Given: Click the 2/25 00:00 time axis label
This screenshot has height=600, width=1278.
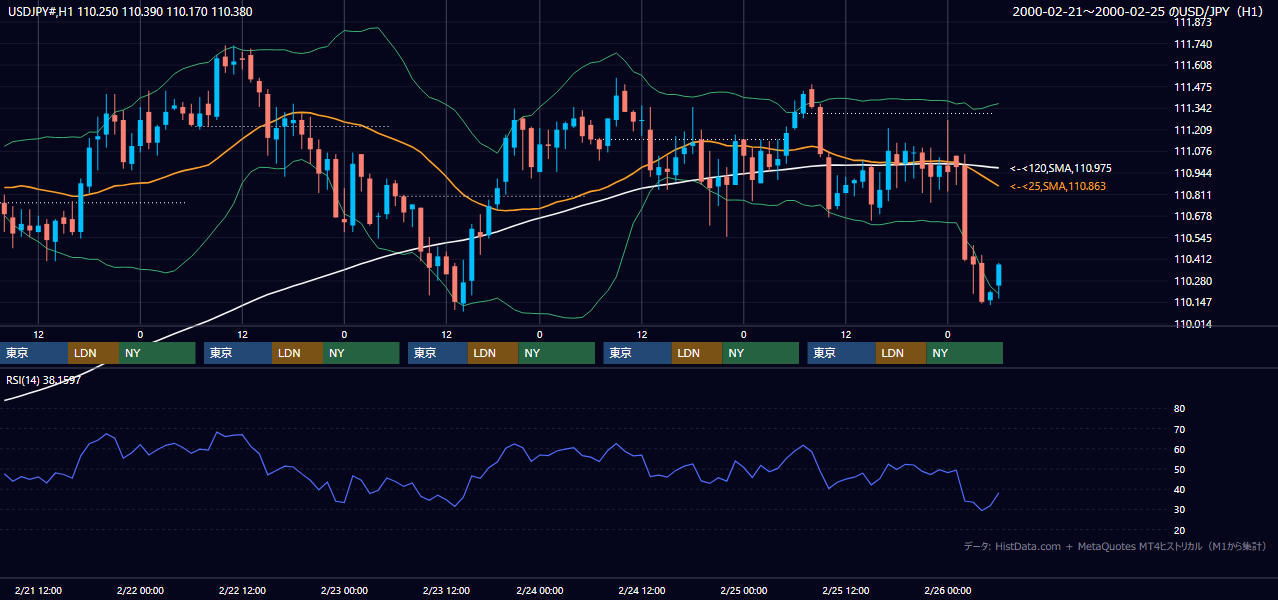Looking at the screenshot, I should [743, 590].
